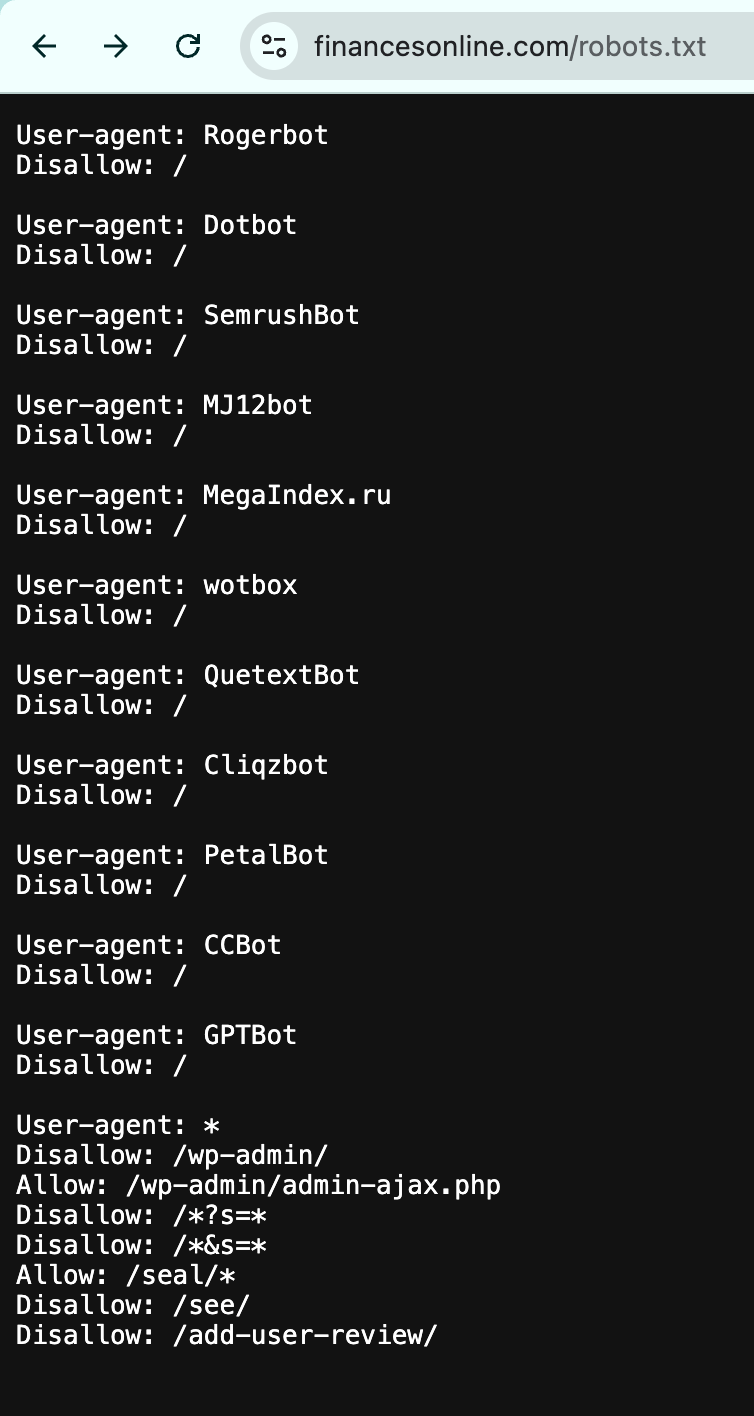This screenshot has height=1416, width=754.
Task: Click the "User-agent: SemrushBot" line
Action: 187,315
